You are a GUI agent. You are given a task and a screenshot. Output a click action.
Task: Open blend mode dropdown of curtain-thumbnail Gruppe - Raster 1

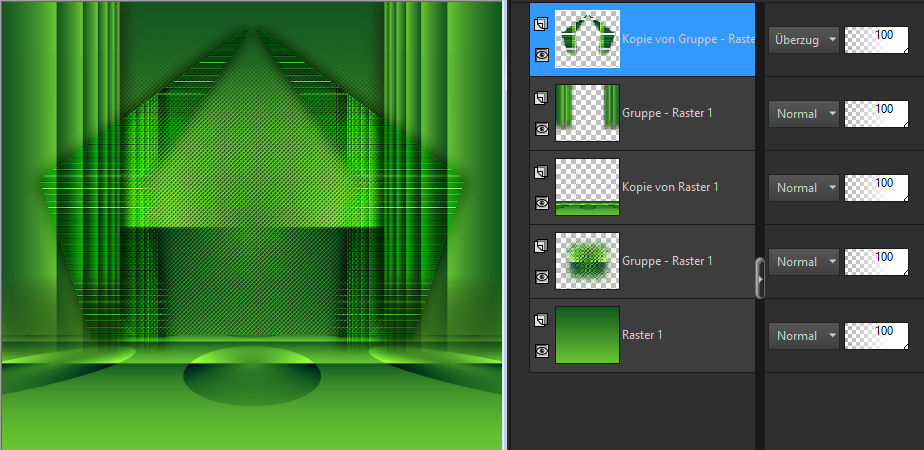coord(804,114)
